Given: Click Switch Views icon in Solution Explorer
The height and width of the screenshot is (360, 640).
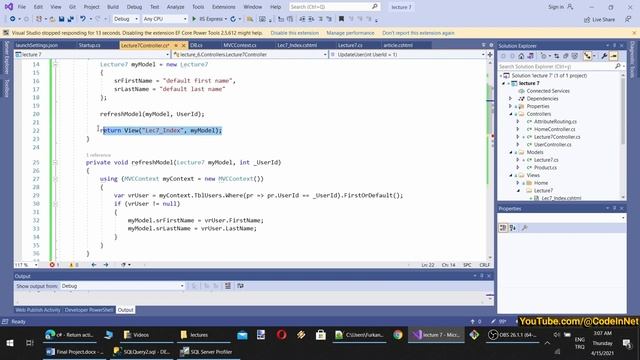Looking at the screenshot, I should (x=530, y=56).
